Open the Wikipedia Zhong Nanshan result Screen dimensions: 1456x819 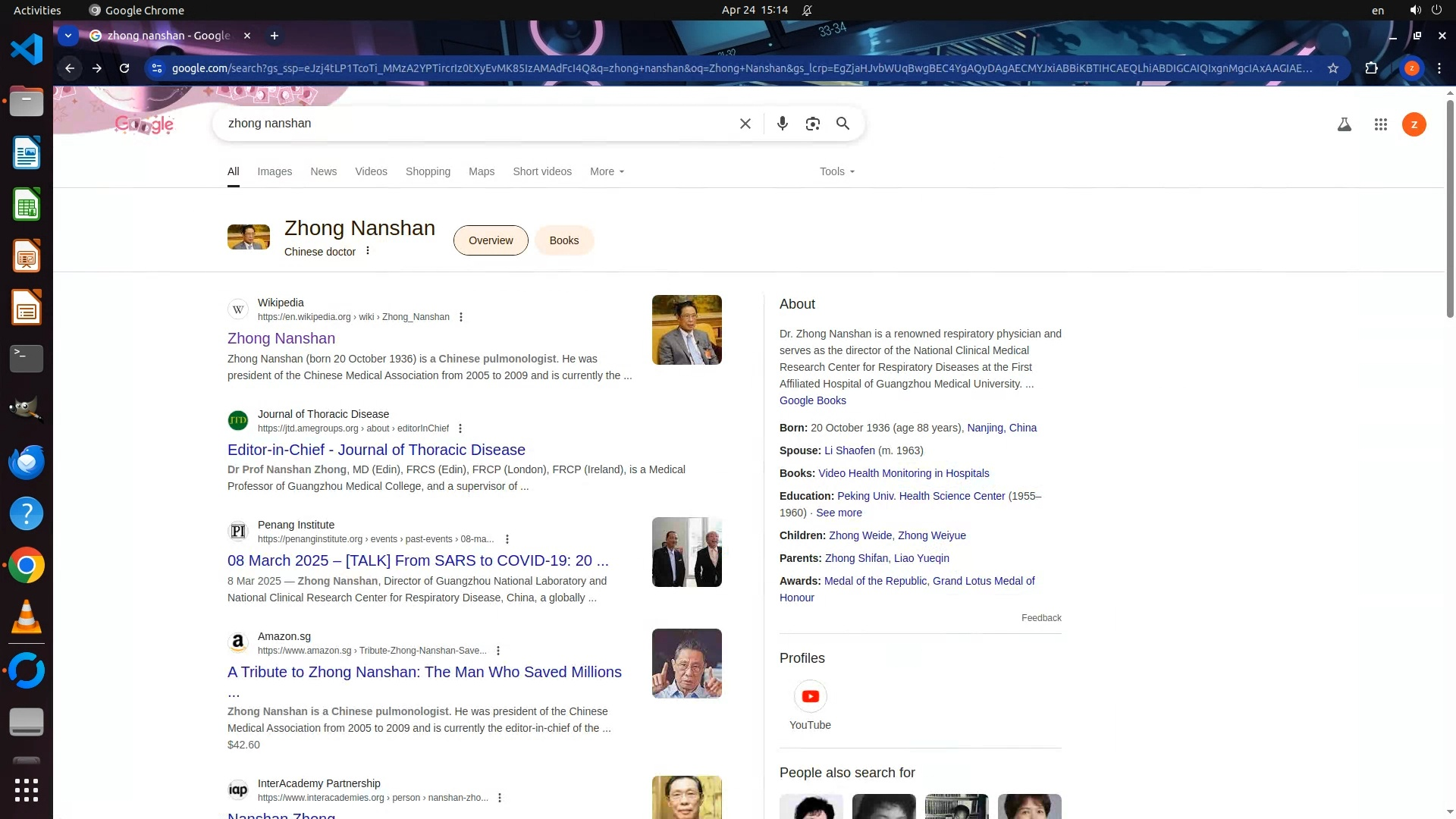tap(281, 338)
